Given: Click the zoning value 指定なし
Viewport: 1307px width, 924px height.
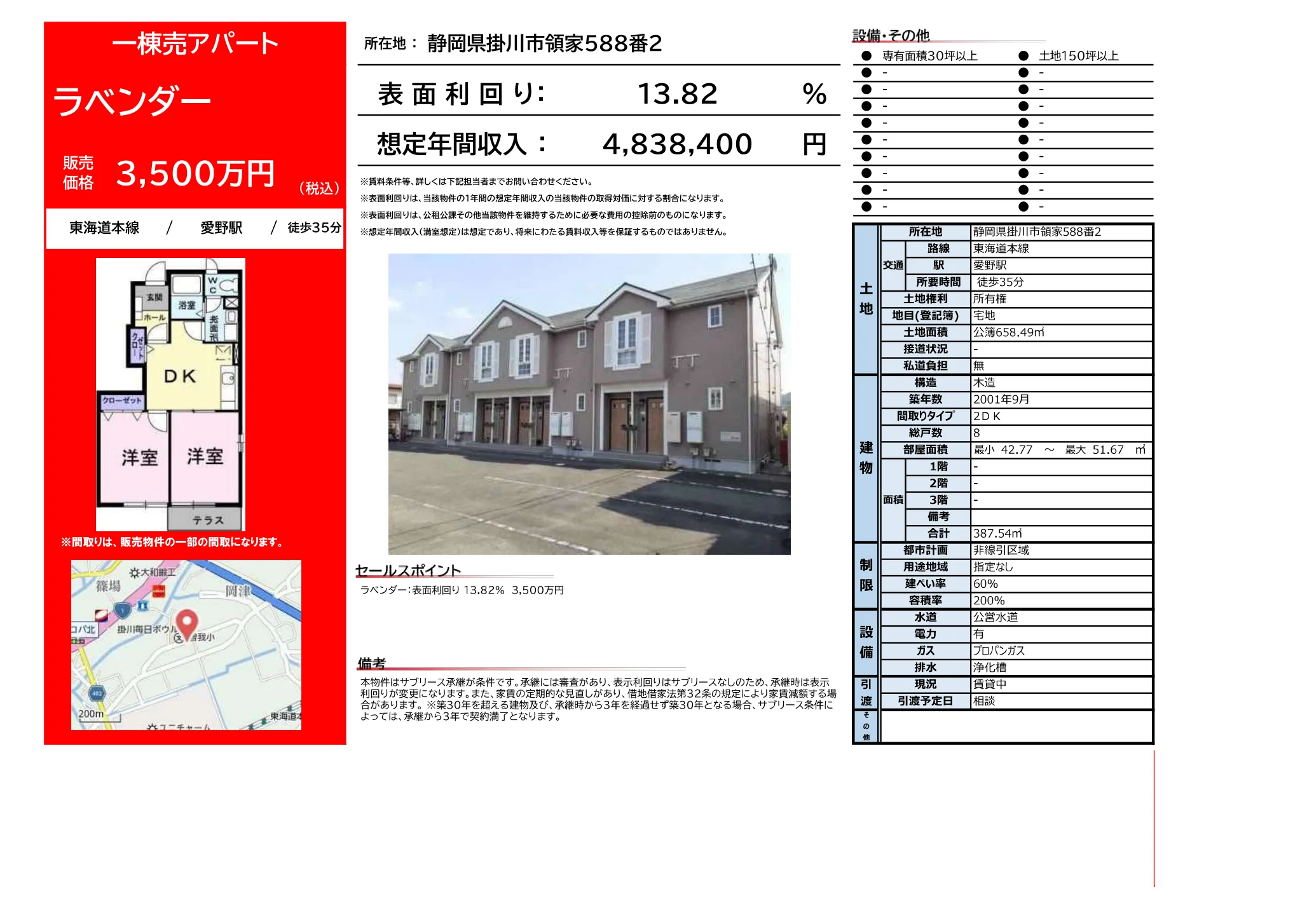Looking at the screenshot, I should pos(993,567).
